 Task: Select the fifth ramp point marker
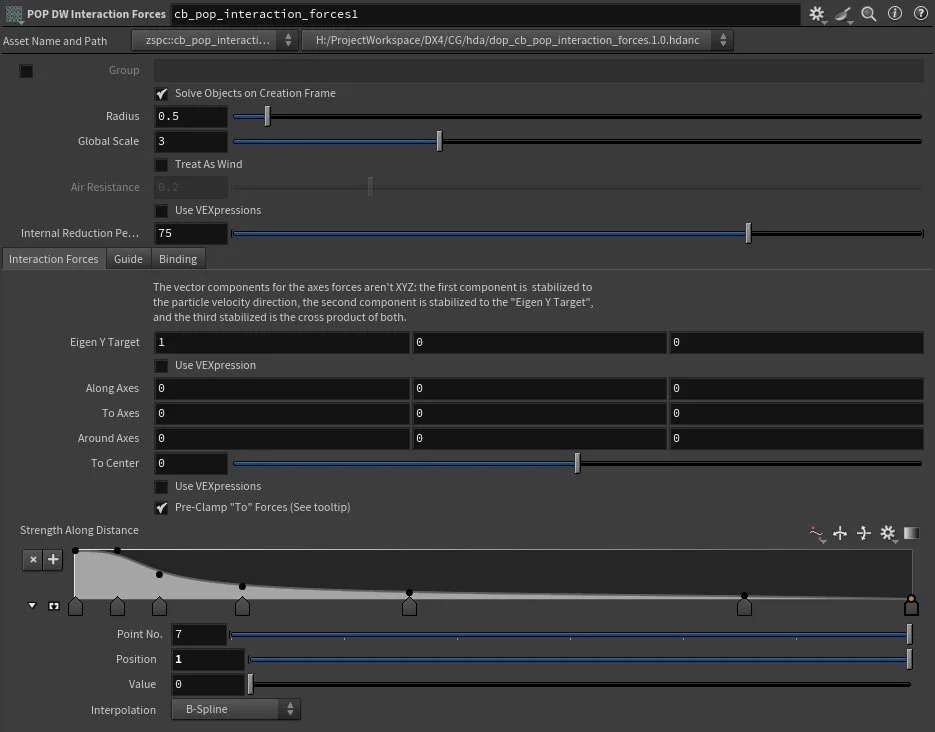[x=409, y=606]
